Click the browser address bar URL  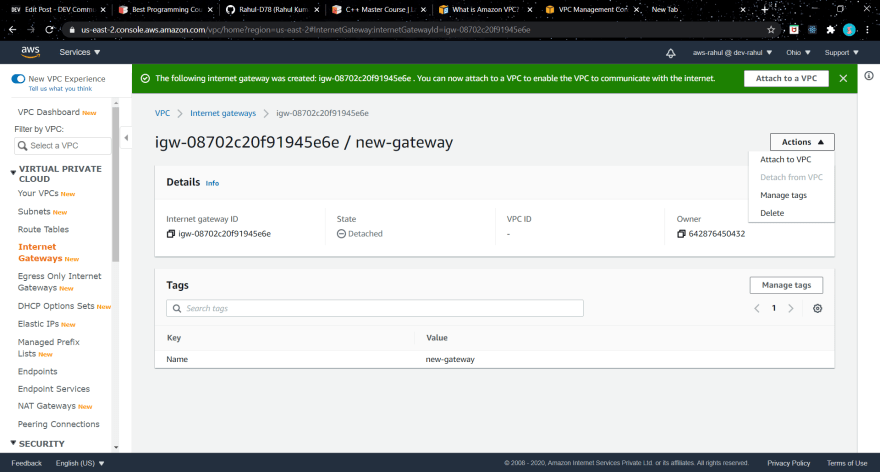pos(305,30)
